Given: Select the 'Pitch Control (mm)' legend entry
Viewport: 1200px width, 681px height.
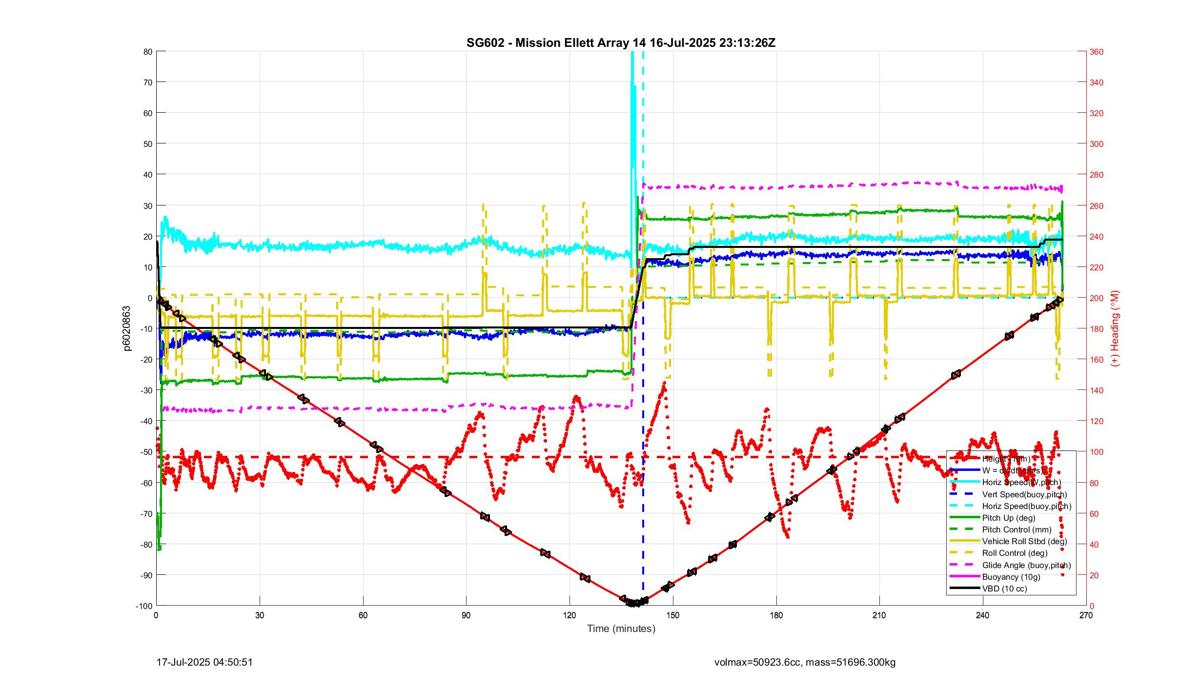Looking at the screenshot, I should tap(1016, 529).
